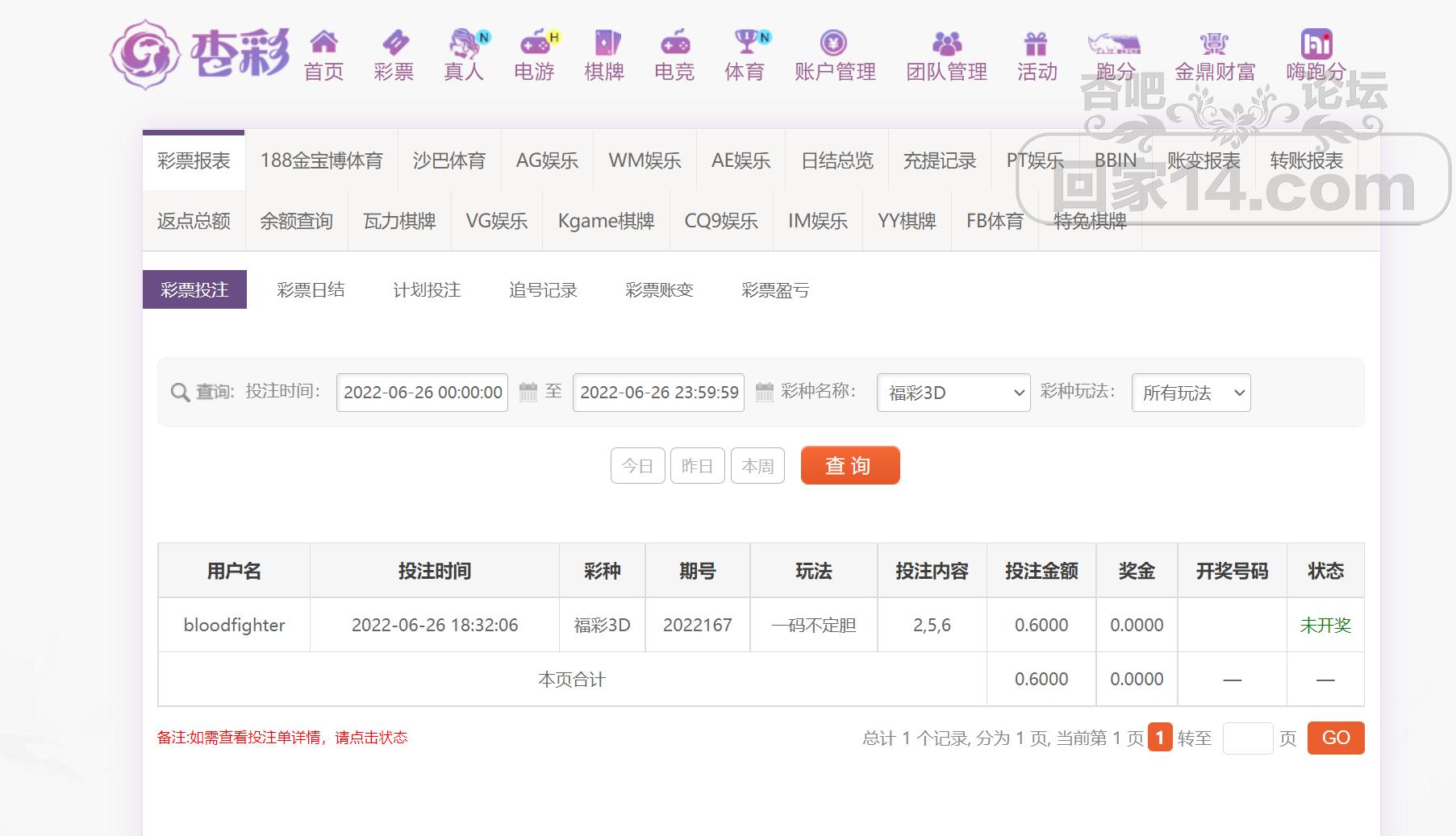This screenshot has height=836, width=1456.
Task: Click the 未开奖 status link
Action: pos(1325,625)
